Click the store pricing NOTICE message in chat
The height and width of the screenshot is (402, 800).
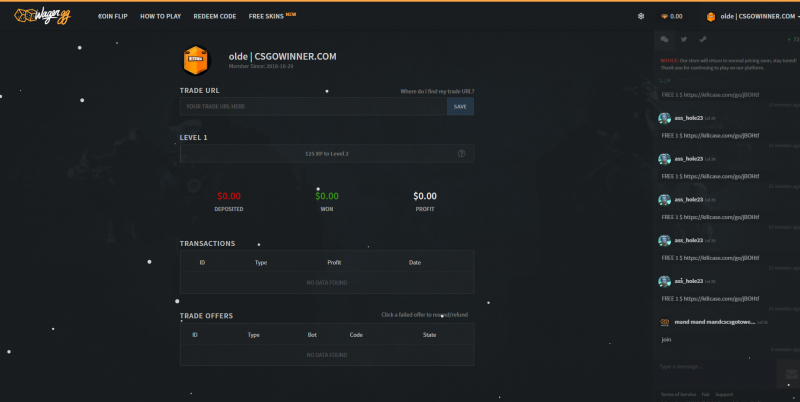point(728,64)
